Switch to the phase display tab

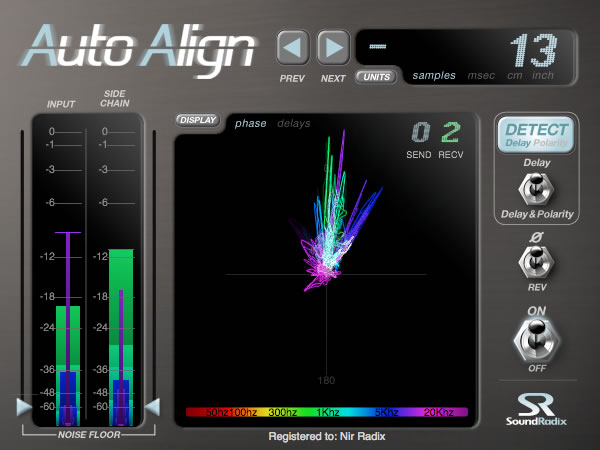tap(250, 123)
